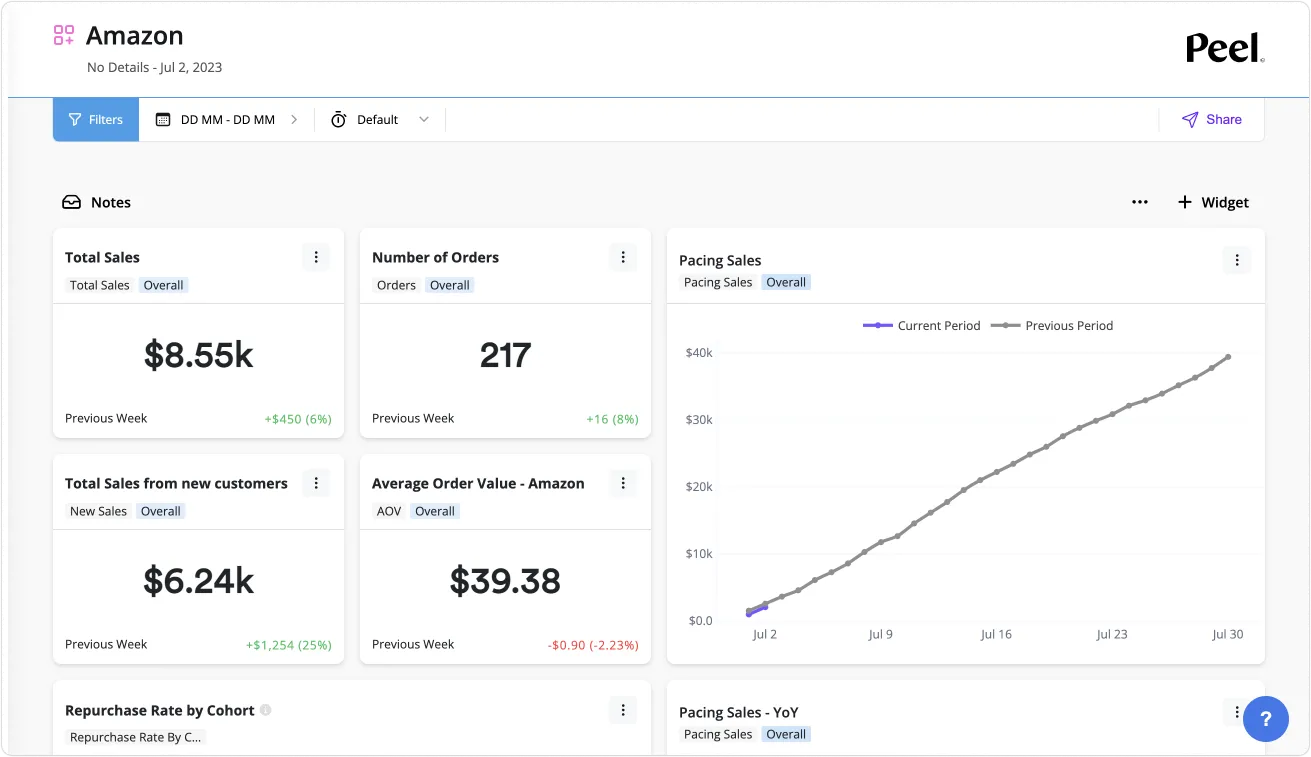
Task: Open Average Order Value widget kebab menu
Action: coord(623,483)
